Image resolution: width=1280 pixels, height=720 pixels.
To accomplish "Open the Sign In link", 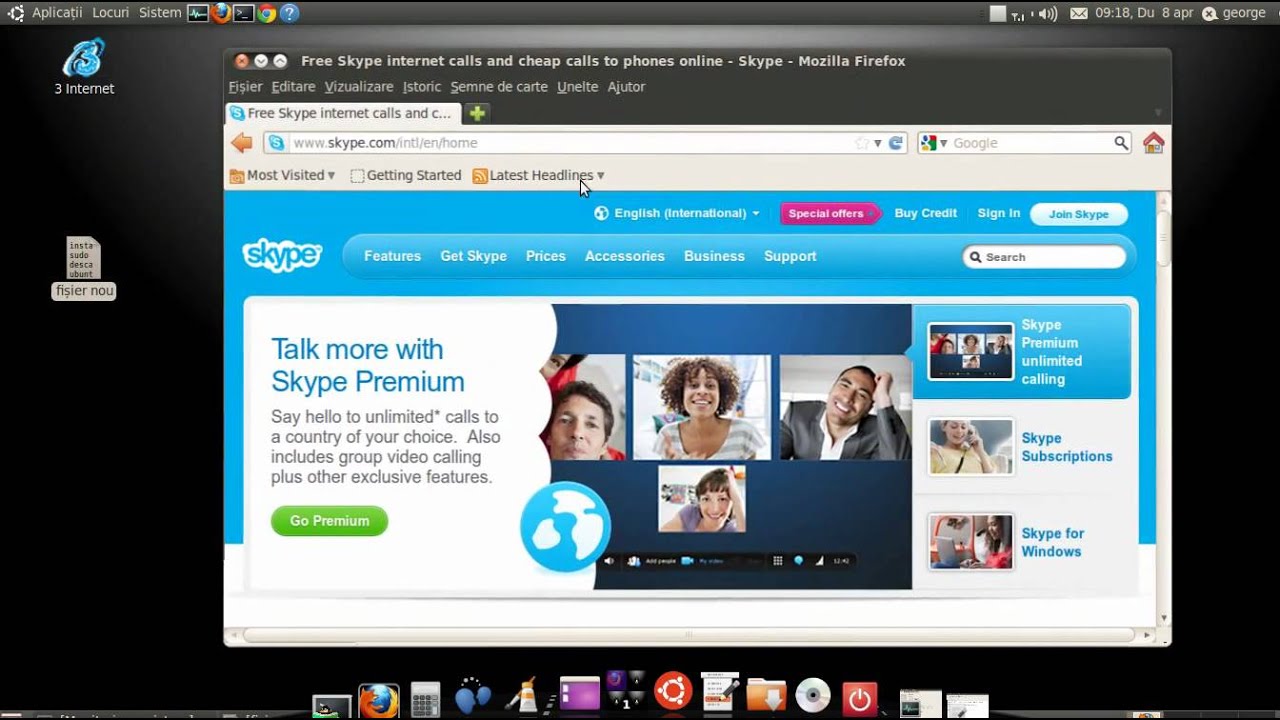I will (x=999, y=213).
